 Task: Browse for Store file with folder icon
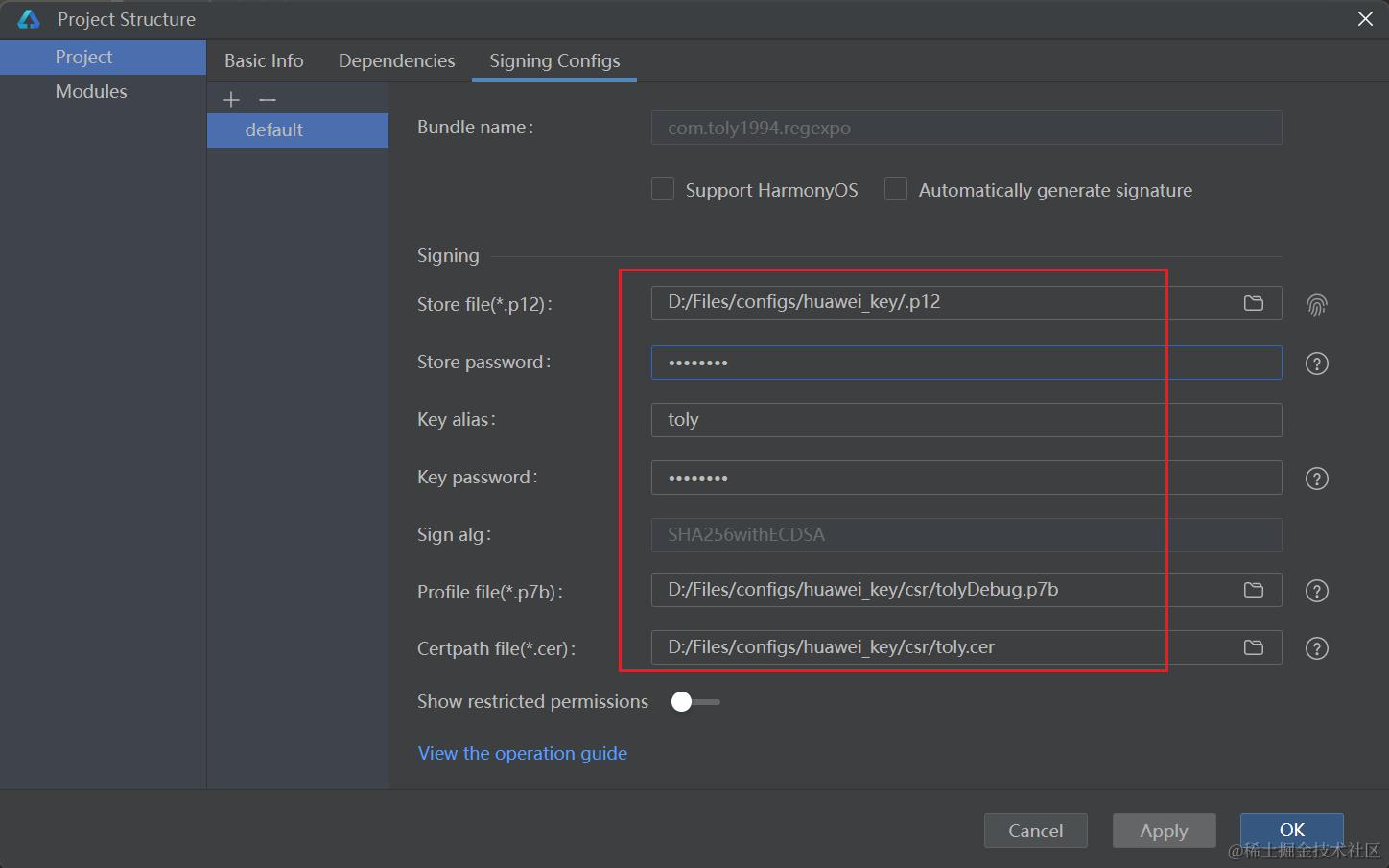coord(1253,303)
